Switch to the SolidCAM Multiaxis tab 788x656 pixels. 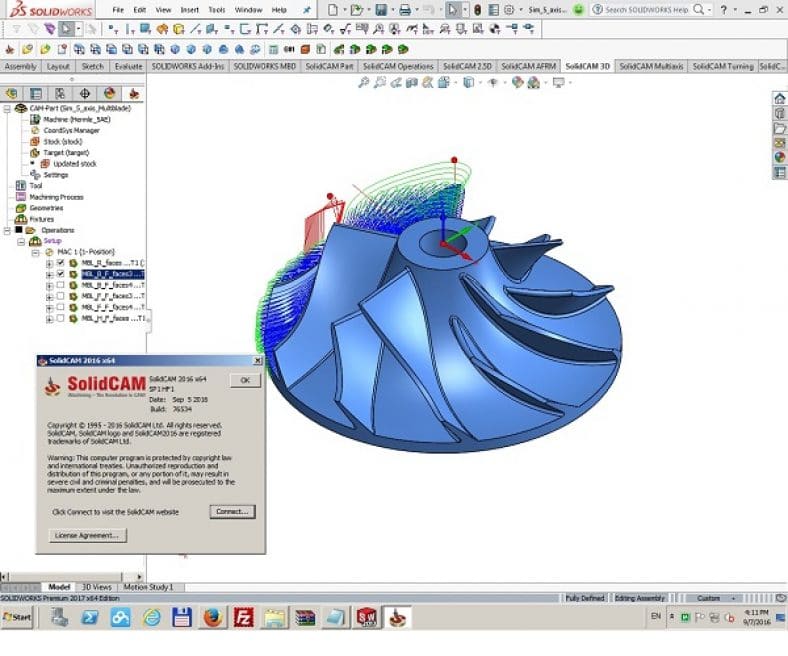[651, 66]
